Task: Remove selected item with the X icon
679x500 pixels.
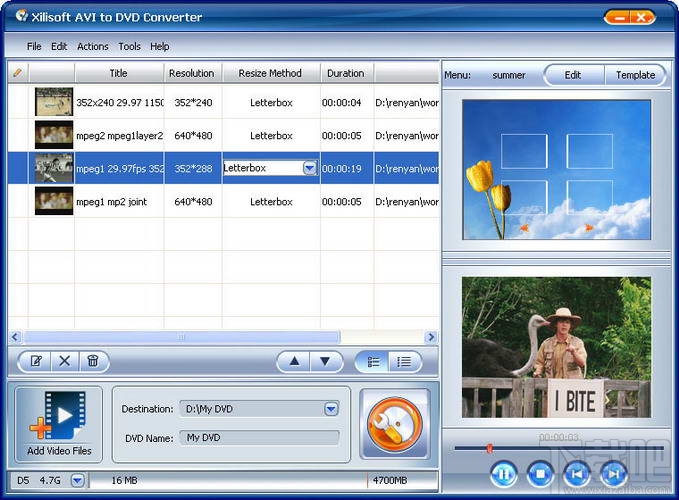Action: point(65,361)
